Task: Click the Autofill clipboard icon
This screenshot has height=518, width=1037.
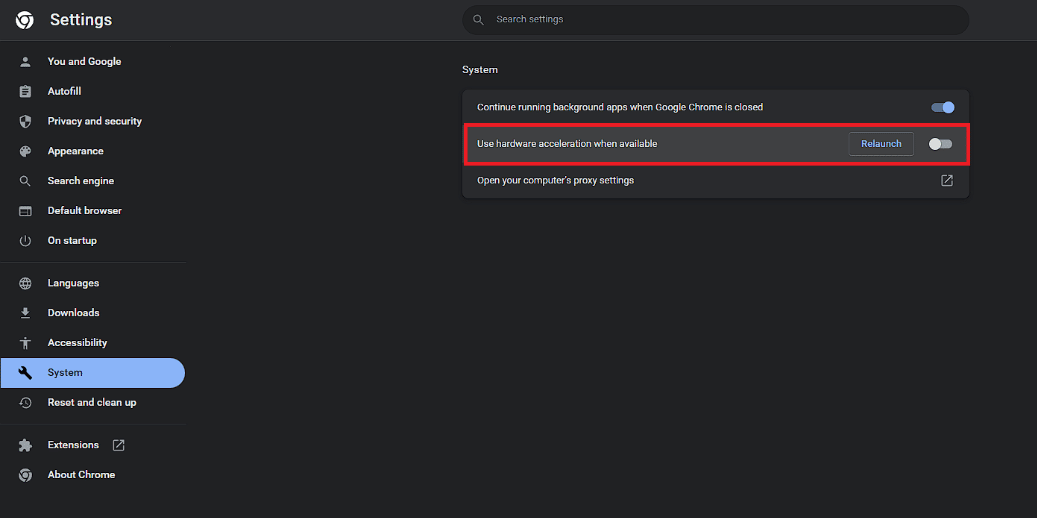Action: click(25, 91)
